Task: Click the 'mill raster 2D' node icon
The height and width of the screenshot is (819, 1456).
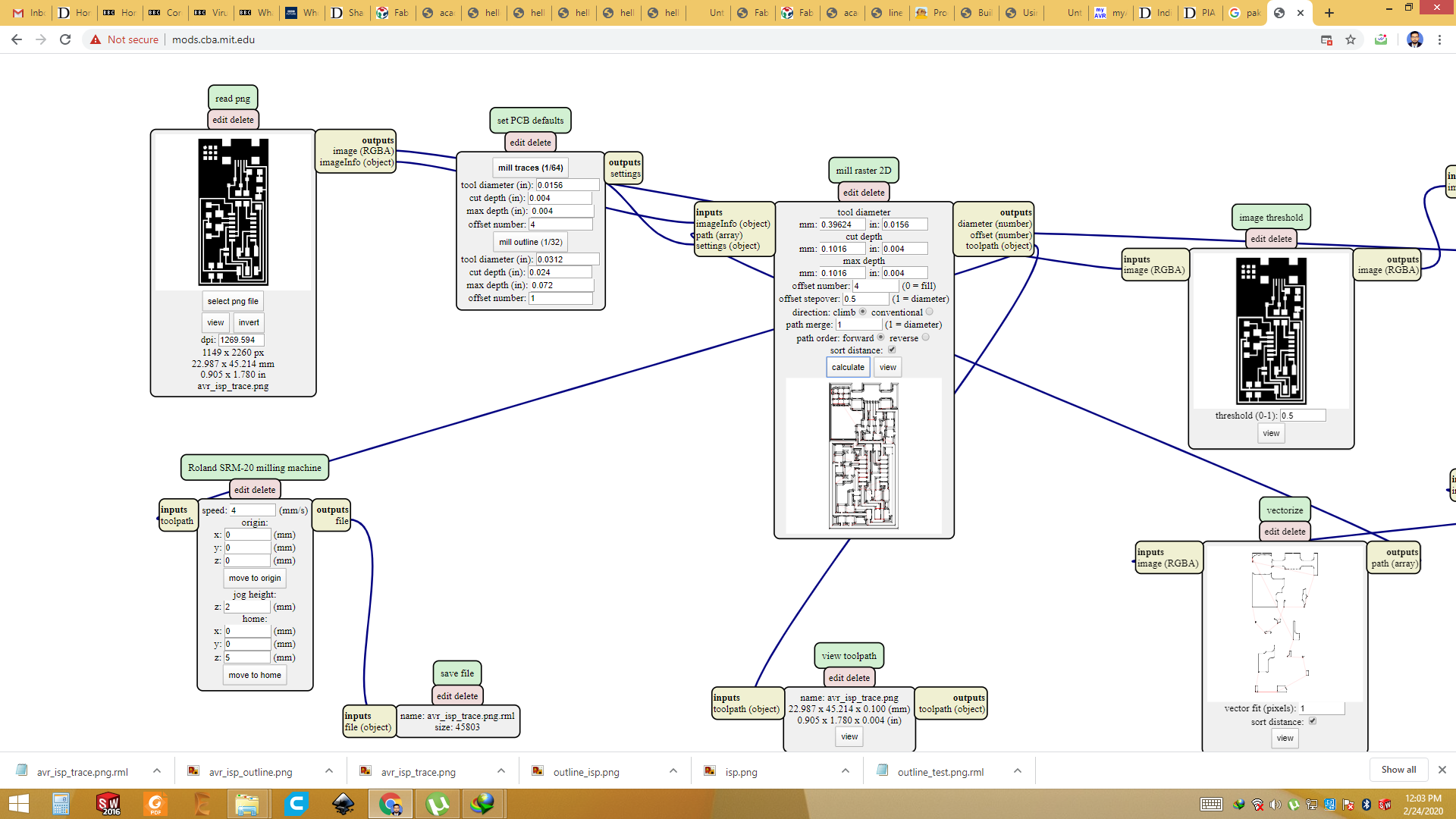Action: (x=863, y=170)
